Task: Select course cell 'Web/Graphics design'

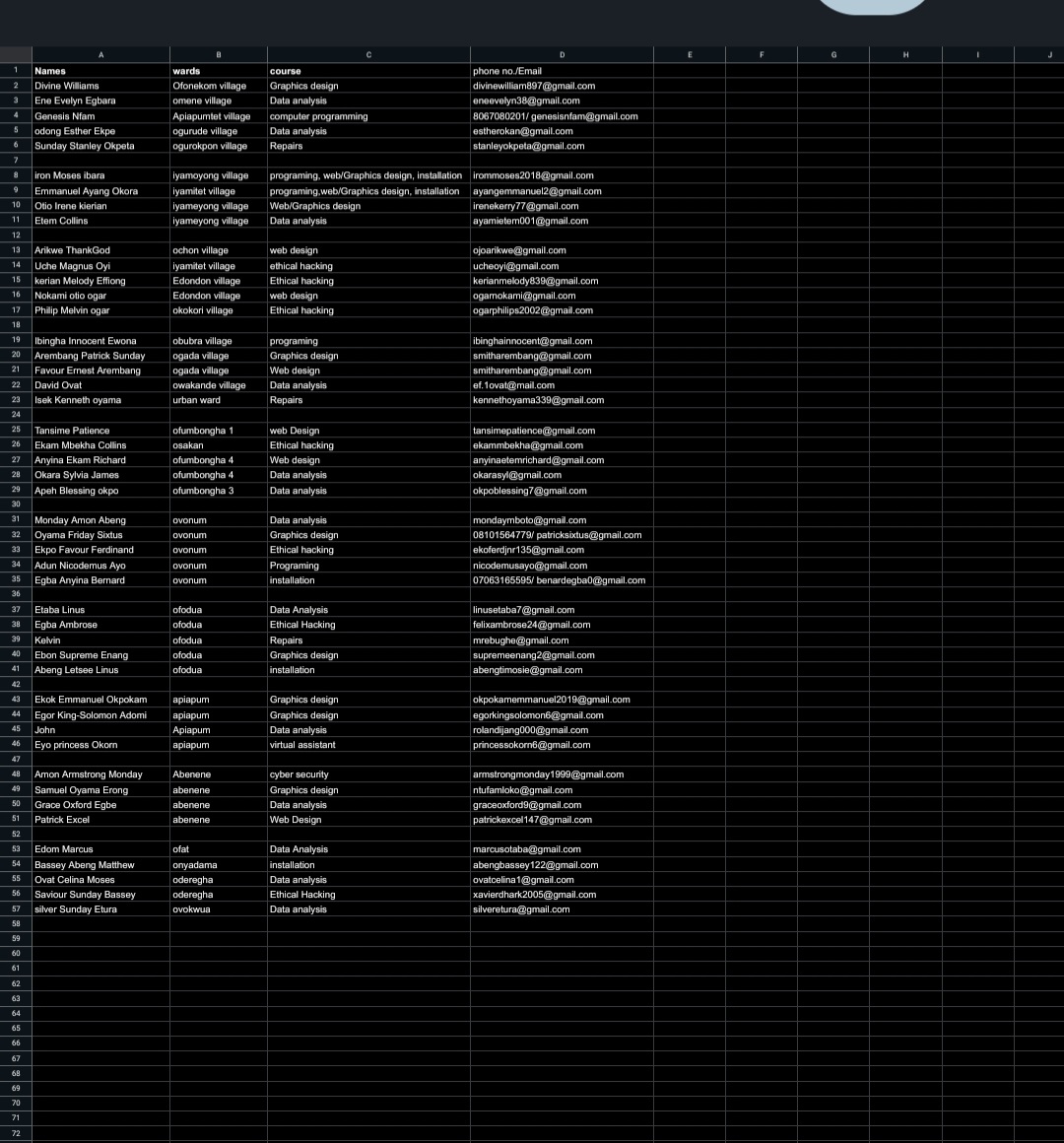Action: click(368, 206)
